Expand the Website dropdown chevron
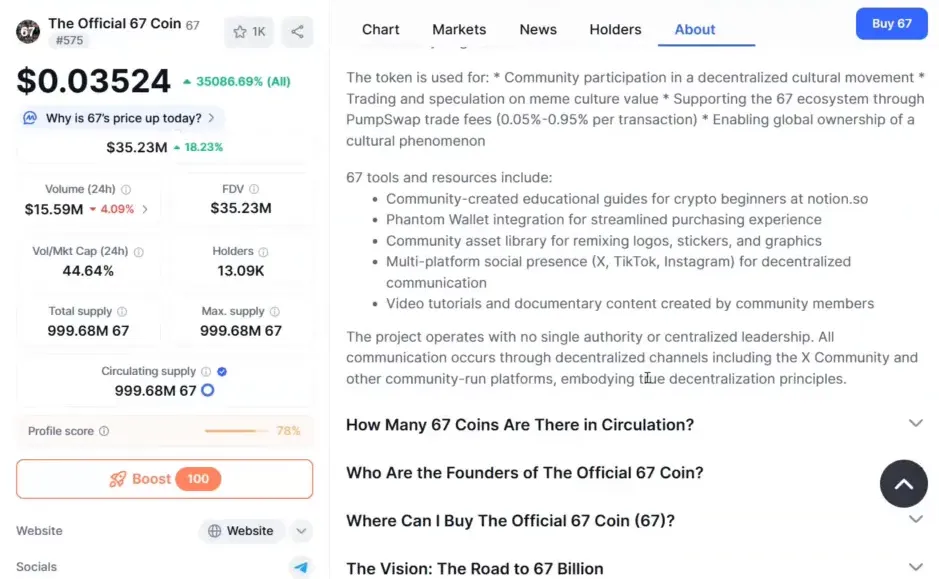 pyautogui.click(x=300, y=531)
